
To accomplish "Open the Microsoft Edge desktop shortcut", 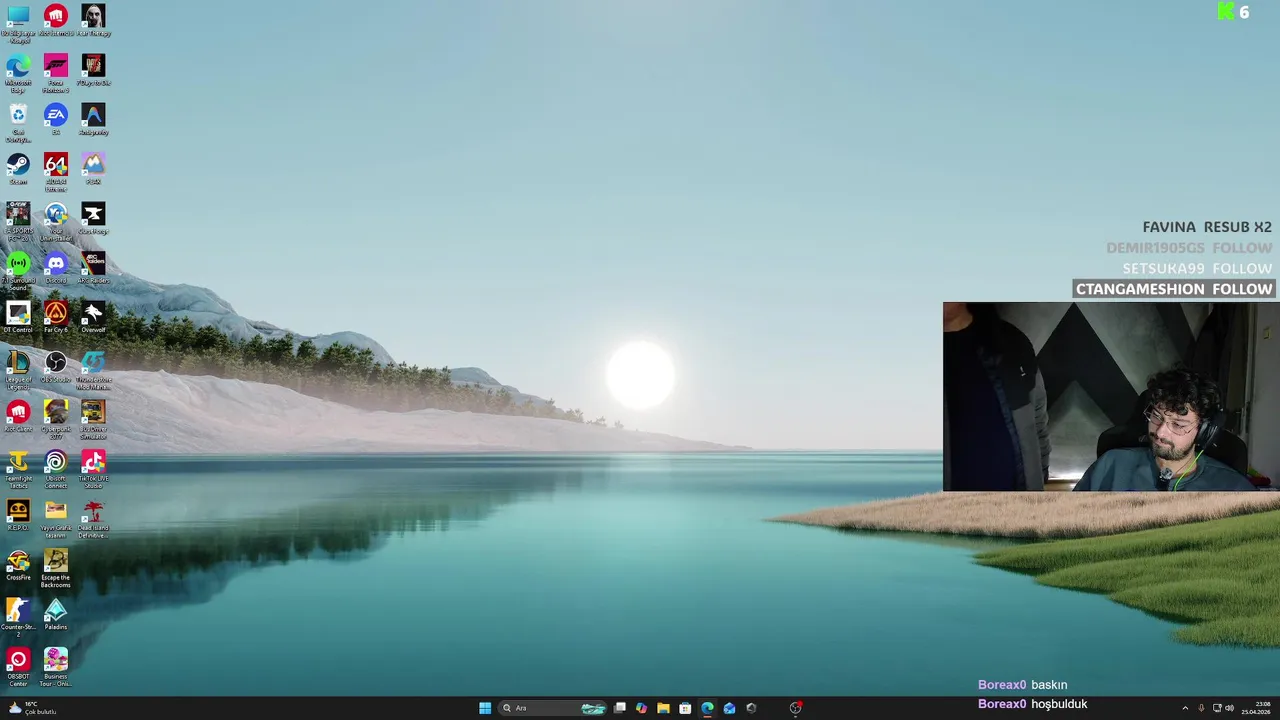I will 18,72.
